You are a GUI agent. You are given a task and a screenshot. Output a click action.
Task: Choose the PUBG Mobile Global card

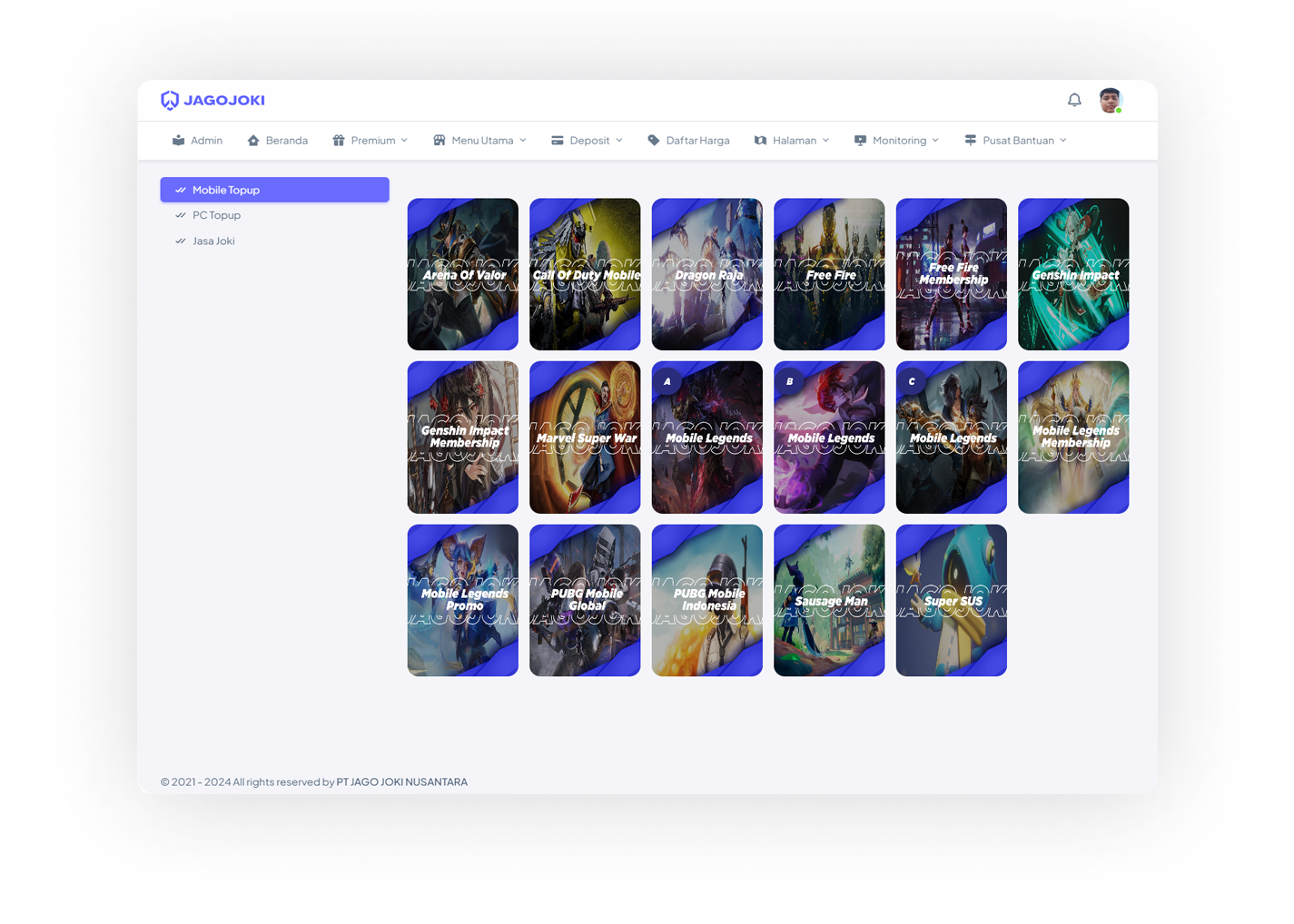pyautogui.click(x=585, y=600)
